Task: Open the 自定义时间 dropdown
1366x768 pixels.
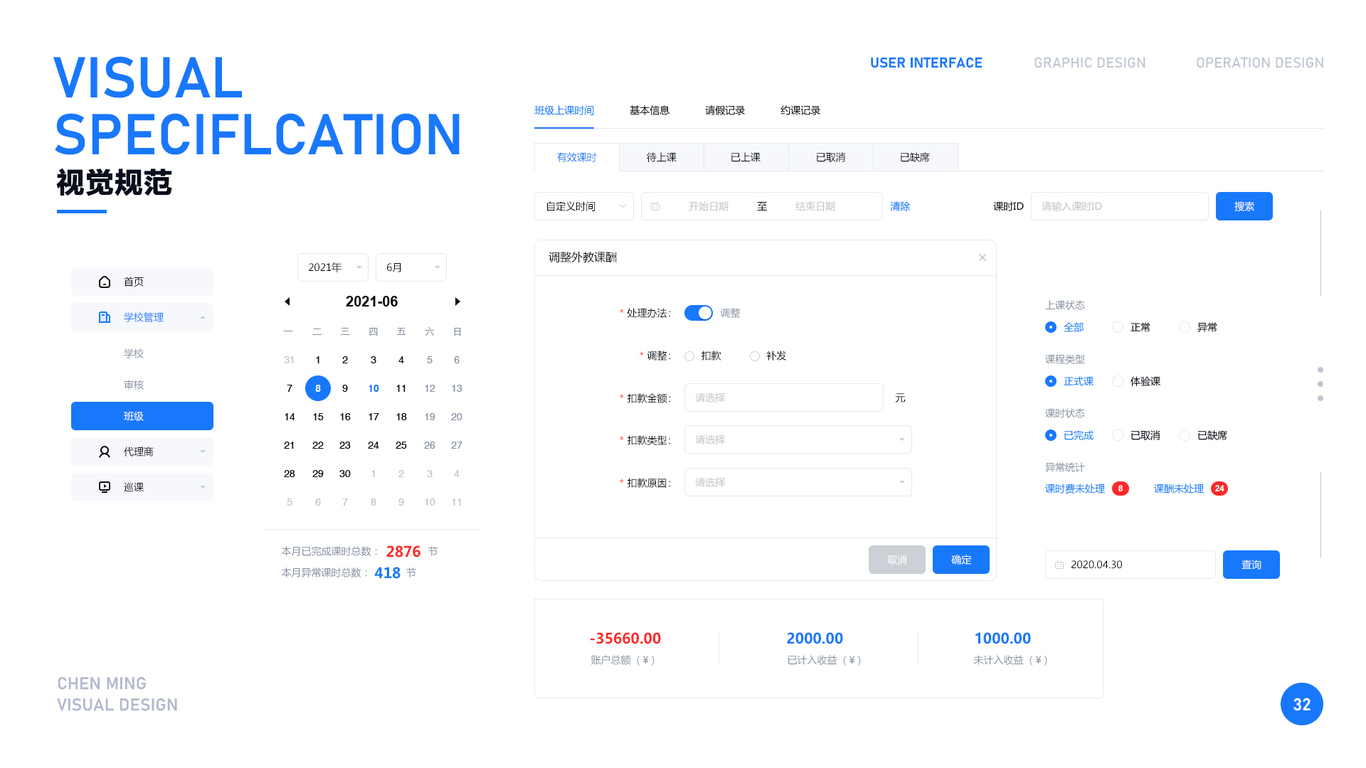Action: tap(584, 206)
